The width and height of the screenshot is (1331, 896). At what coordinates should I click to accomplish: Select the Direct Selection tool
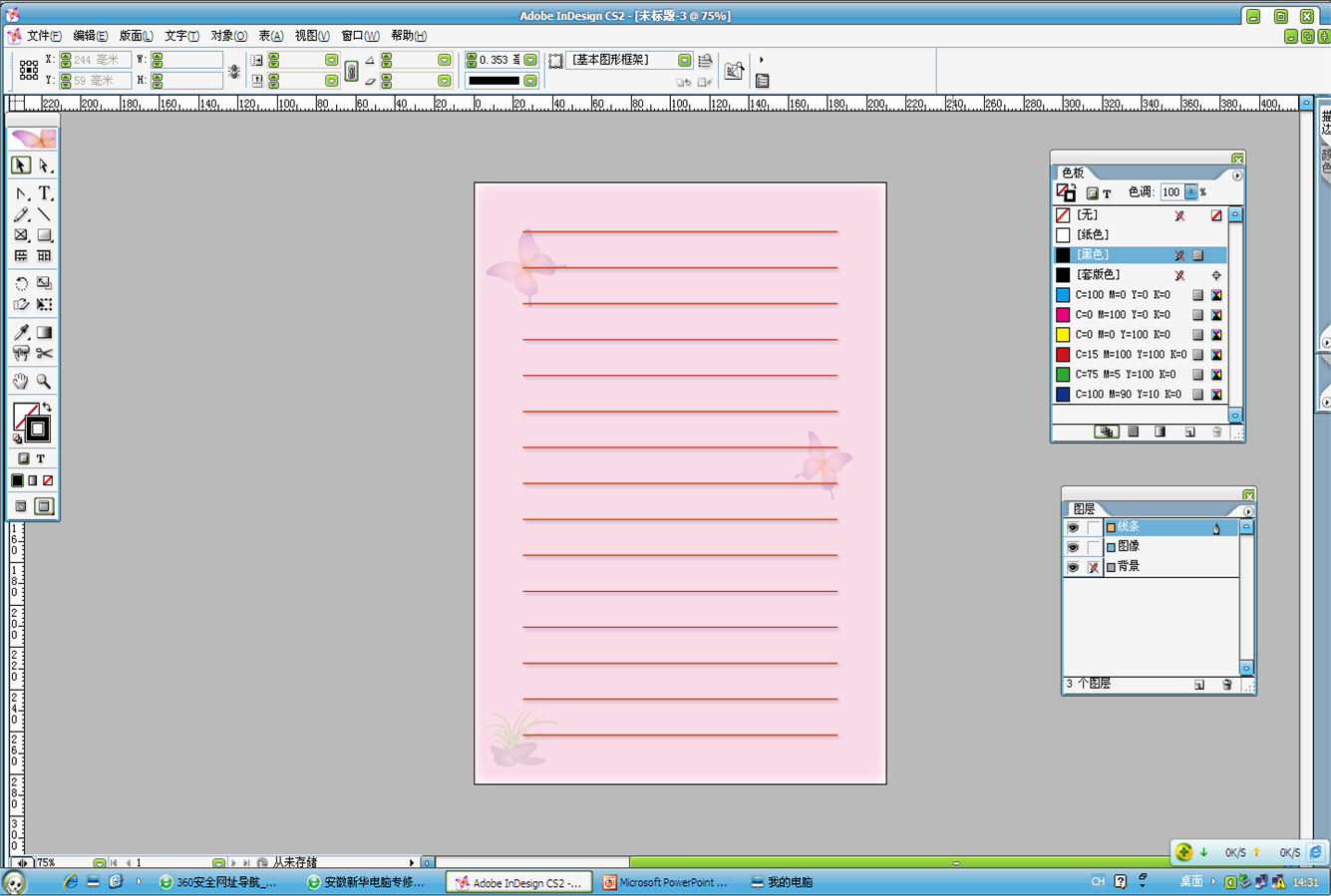(45, 165)
